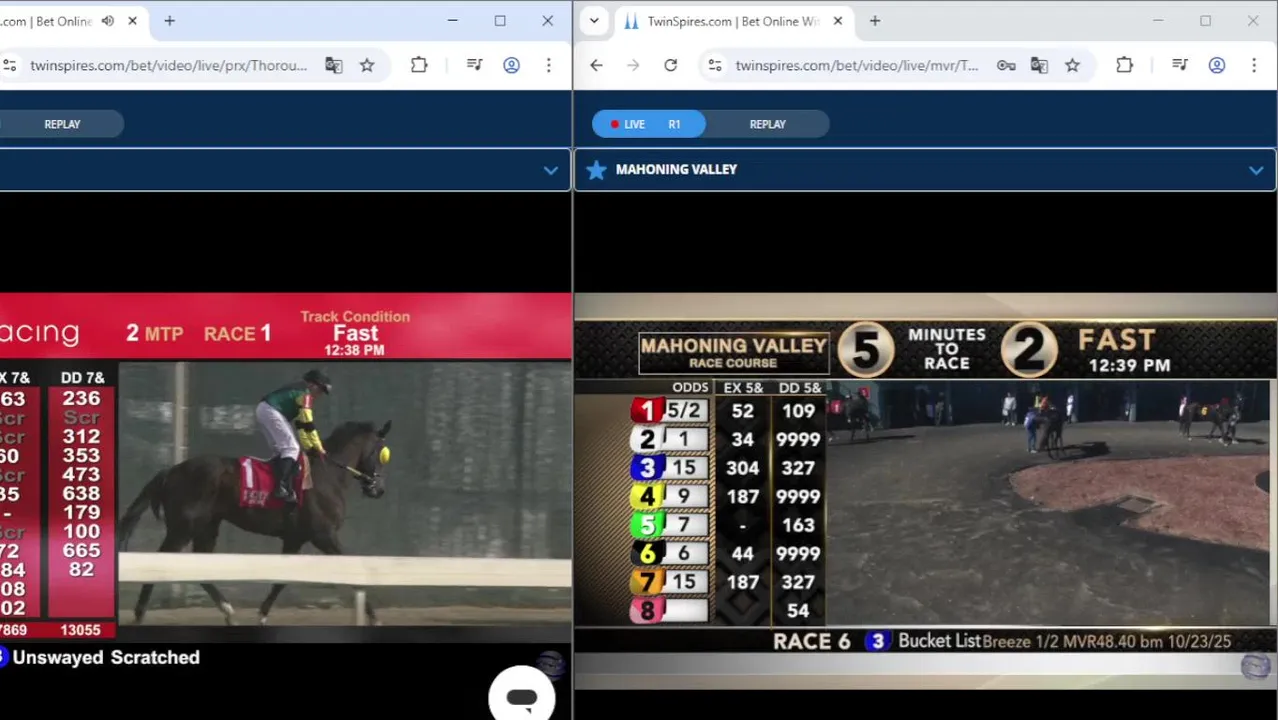Click 'RACE 6' label in right video
Screen dimensions: 1278x720
811,641
